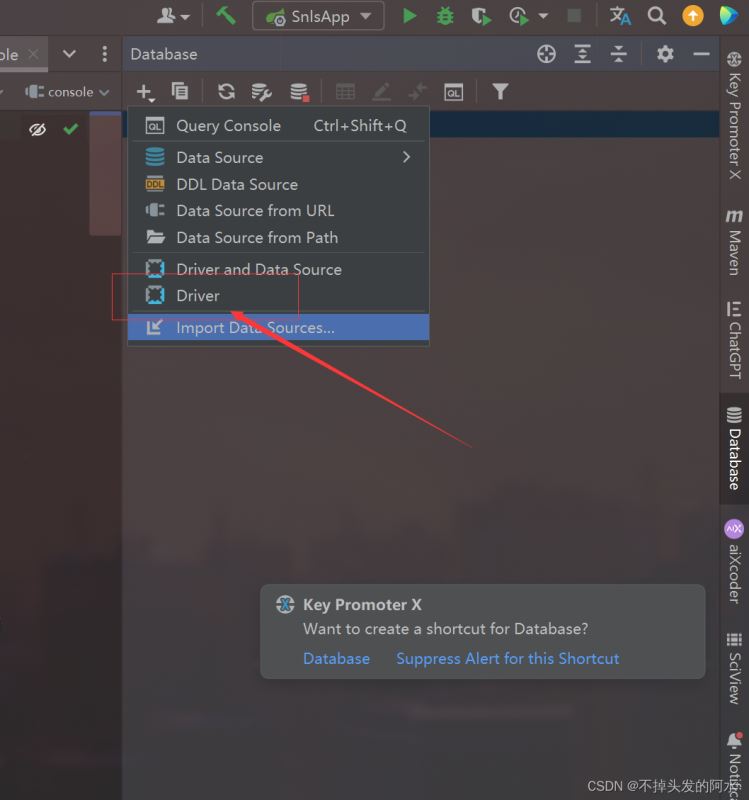Click the plus New button in Database toolbar
The width and height of the screenshot is (749, 800).
[x=145, y=92]
